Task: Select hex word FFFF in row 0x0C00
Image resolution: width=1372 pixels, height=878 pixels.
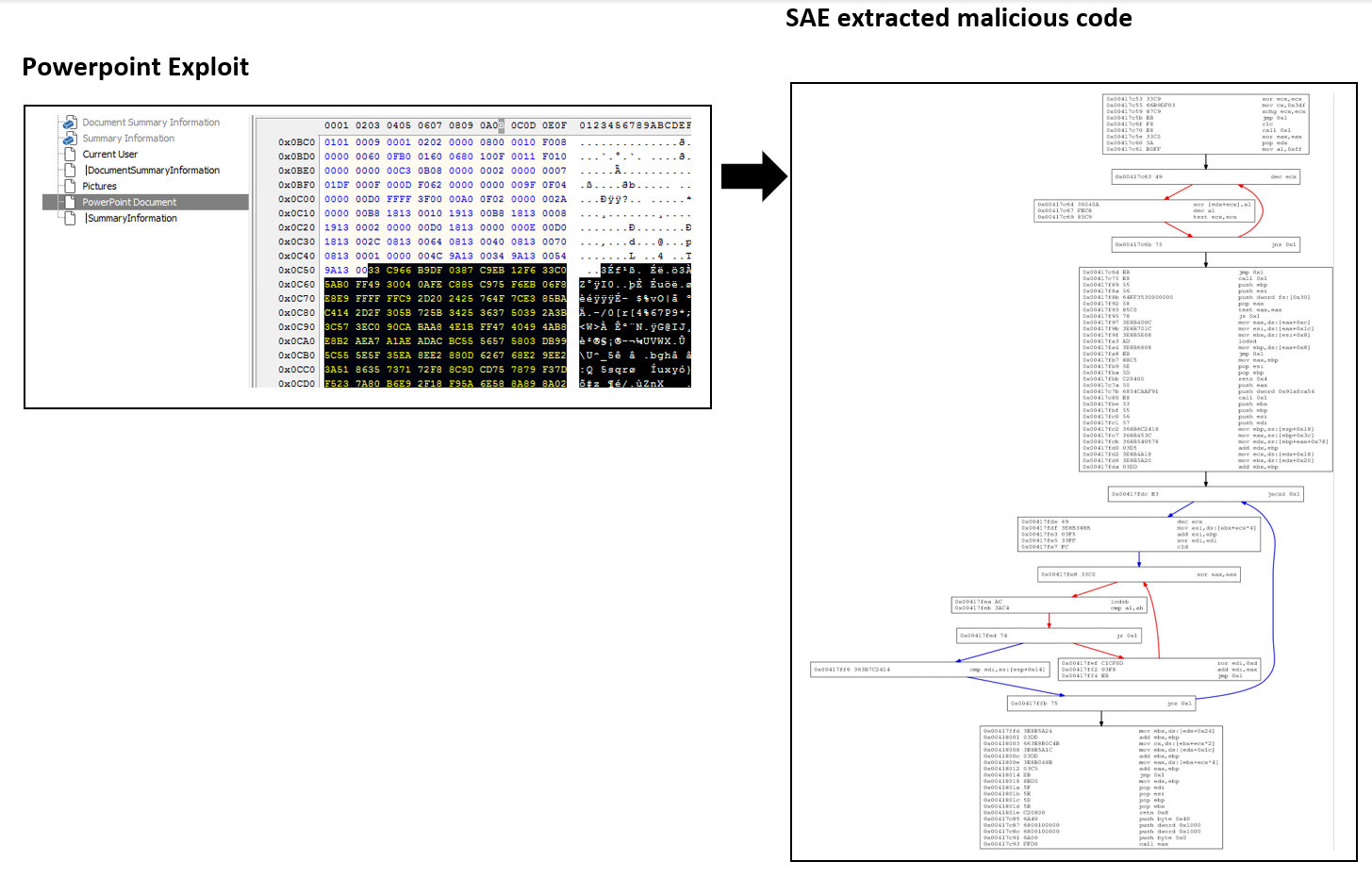Action: 399,199
